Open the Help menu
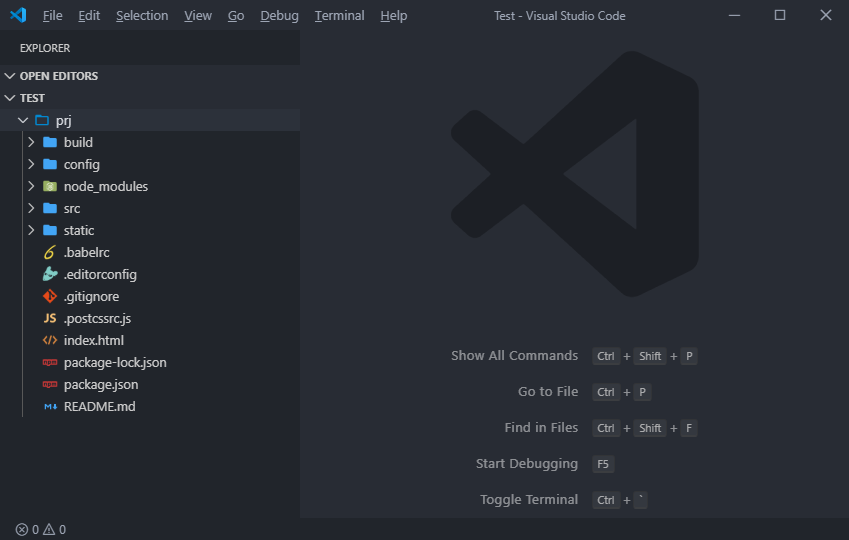The height and width of the screenshot is (540, 849). (x=394, y=16)
